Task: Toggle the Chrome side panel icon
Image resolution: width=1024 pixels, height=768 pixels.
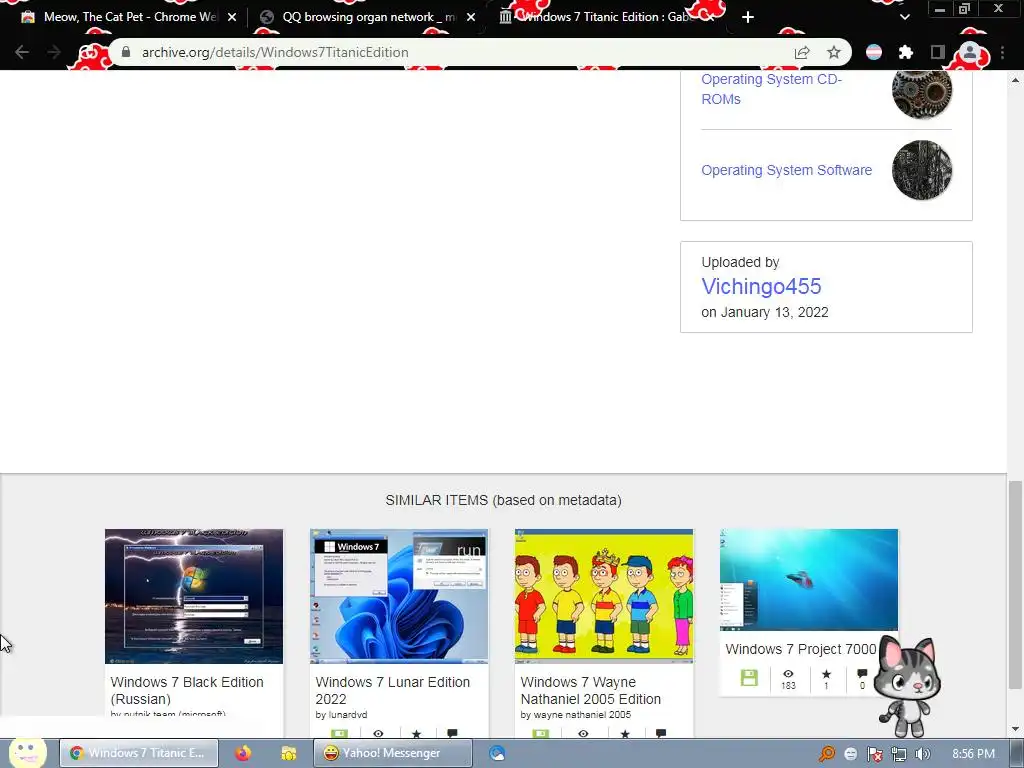Action: (938, 52)
